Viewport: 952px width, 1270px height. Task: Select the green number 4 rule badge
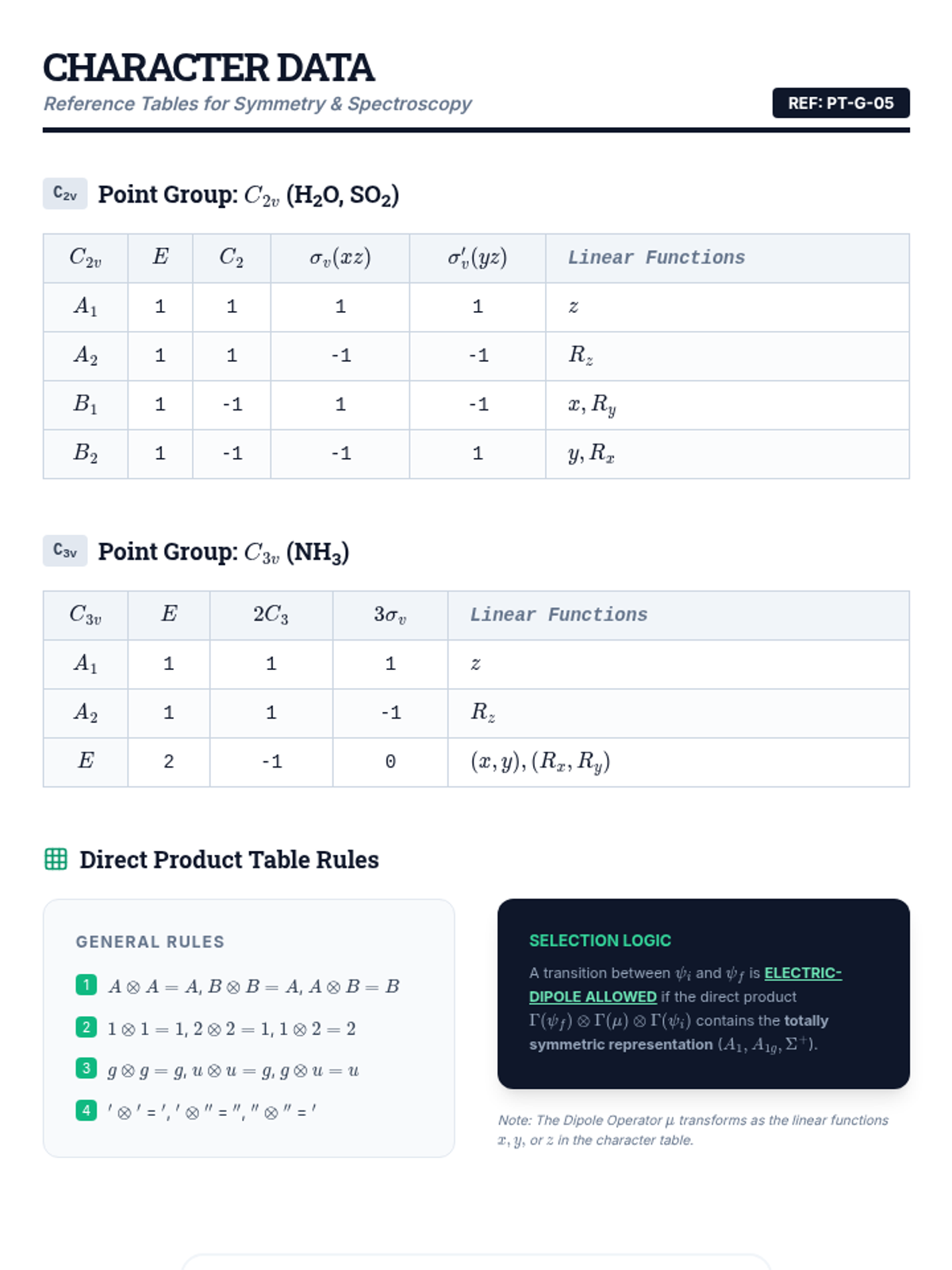[x=86, y=1110]
